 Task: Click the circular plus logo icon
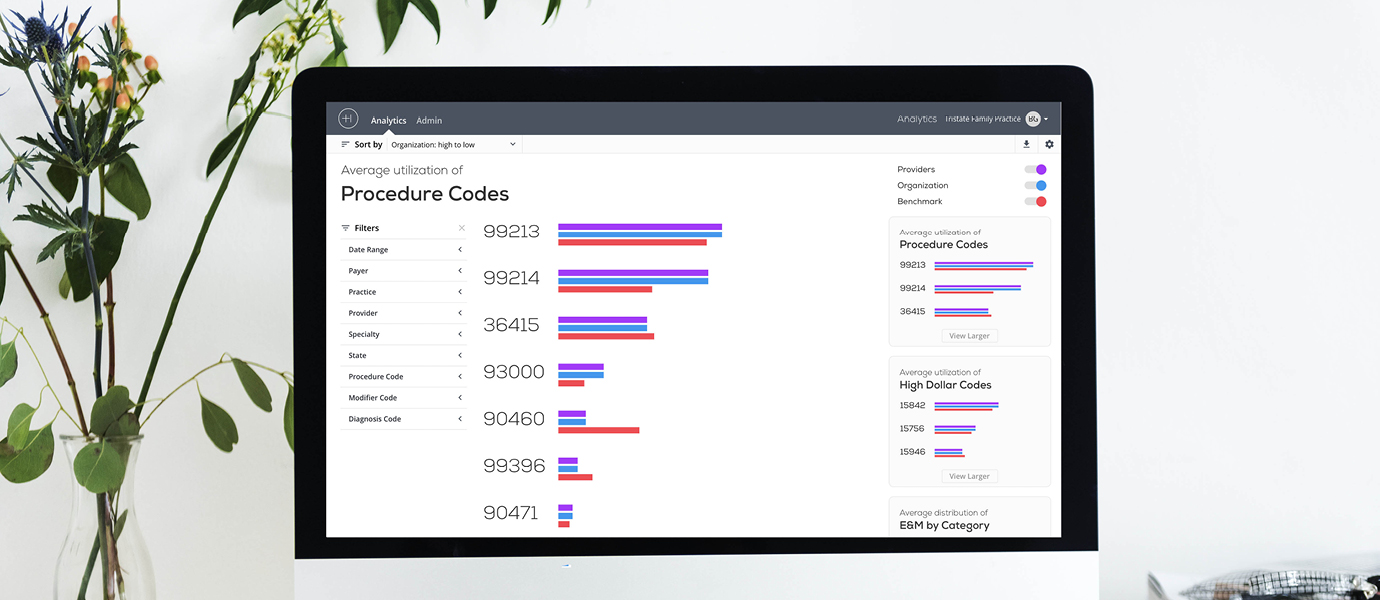(x=348, y=119)
